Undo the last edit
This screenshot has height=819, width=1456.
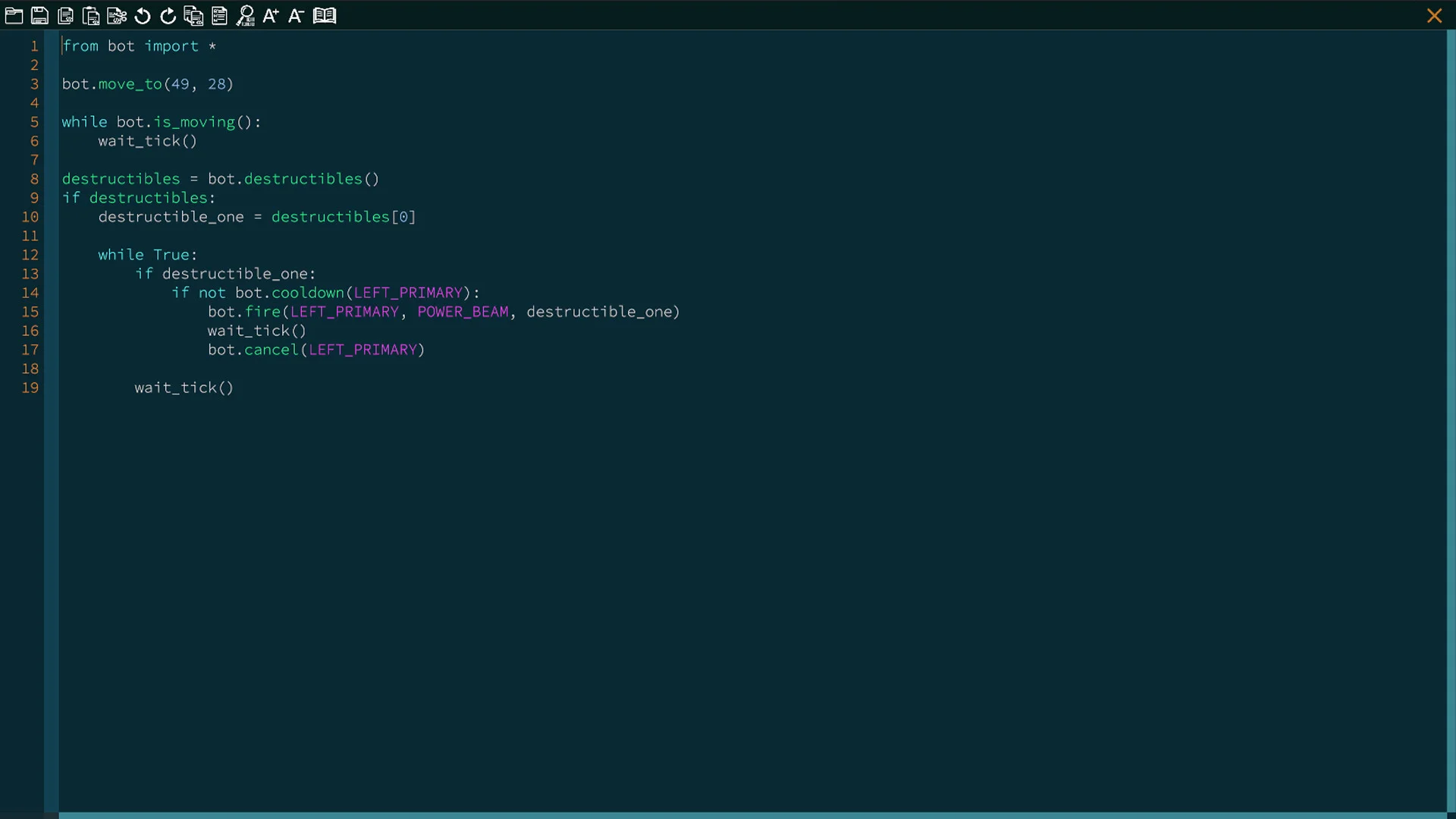click(143, 15)
